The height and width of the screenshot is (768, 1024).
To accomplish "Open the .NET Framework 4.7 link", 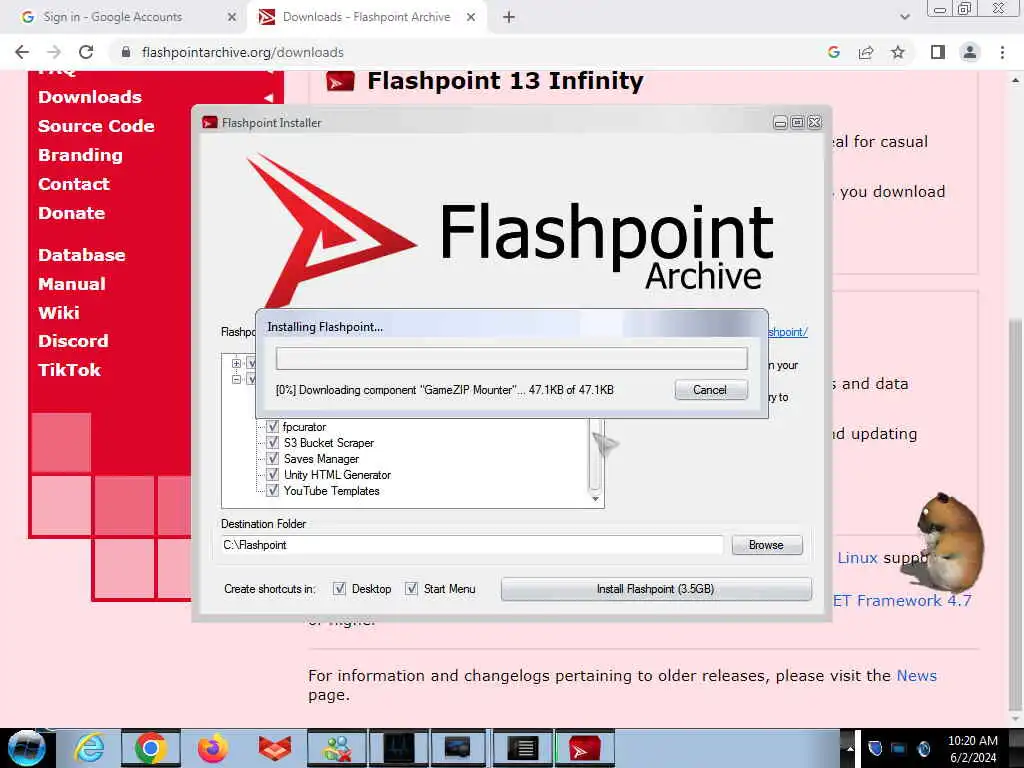I will point(902,601).
